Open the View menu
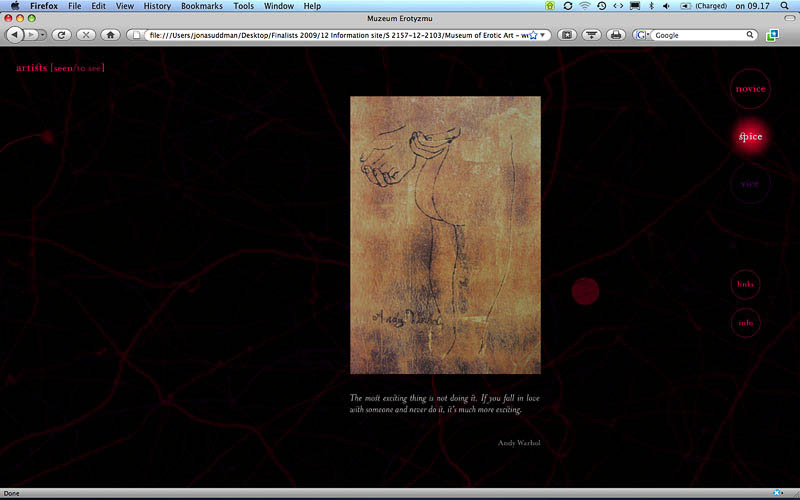Image resolution: width=800 pixels, height=500 pixels. (124, 6)
